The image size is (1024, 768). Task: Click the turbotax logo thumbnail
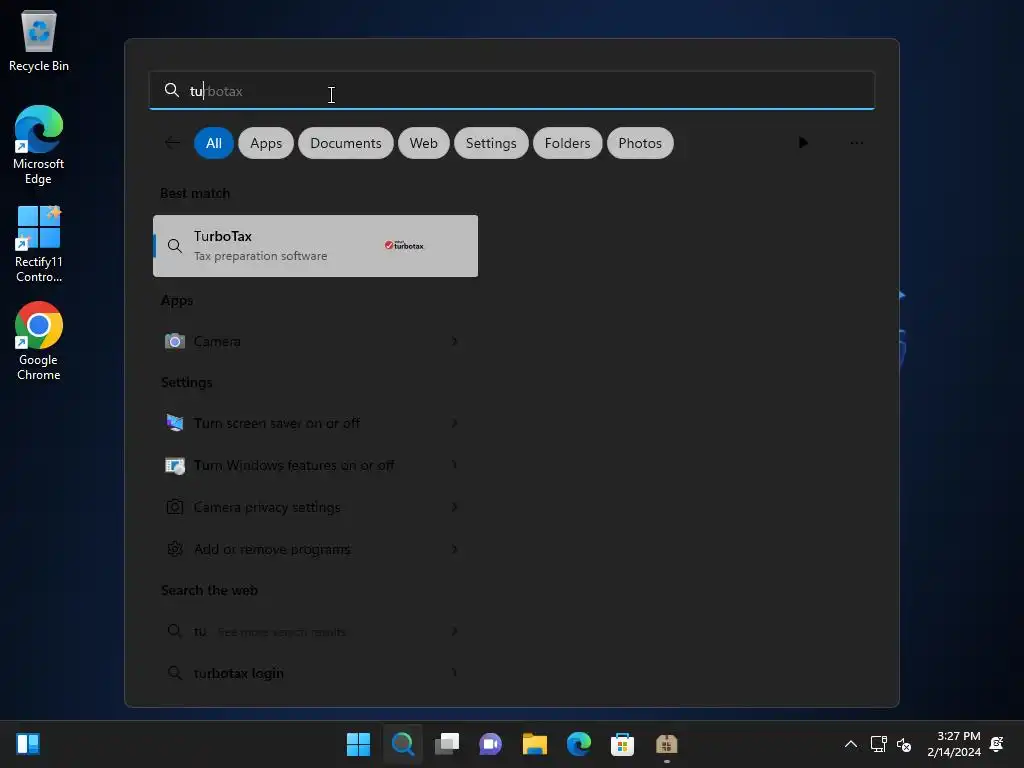(404, 246)
